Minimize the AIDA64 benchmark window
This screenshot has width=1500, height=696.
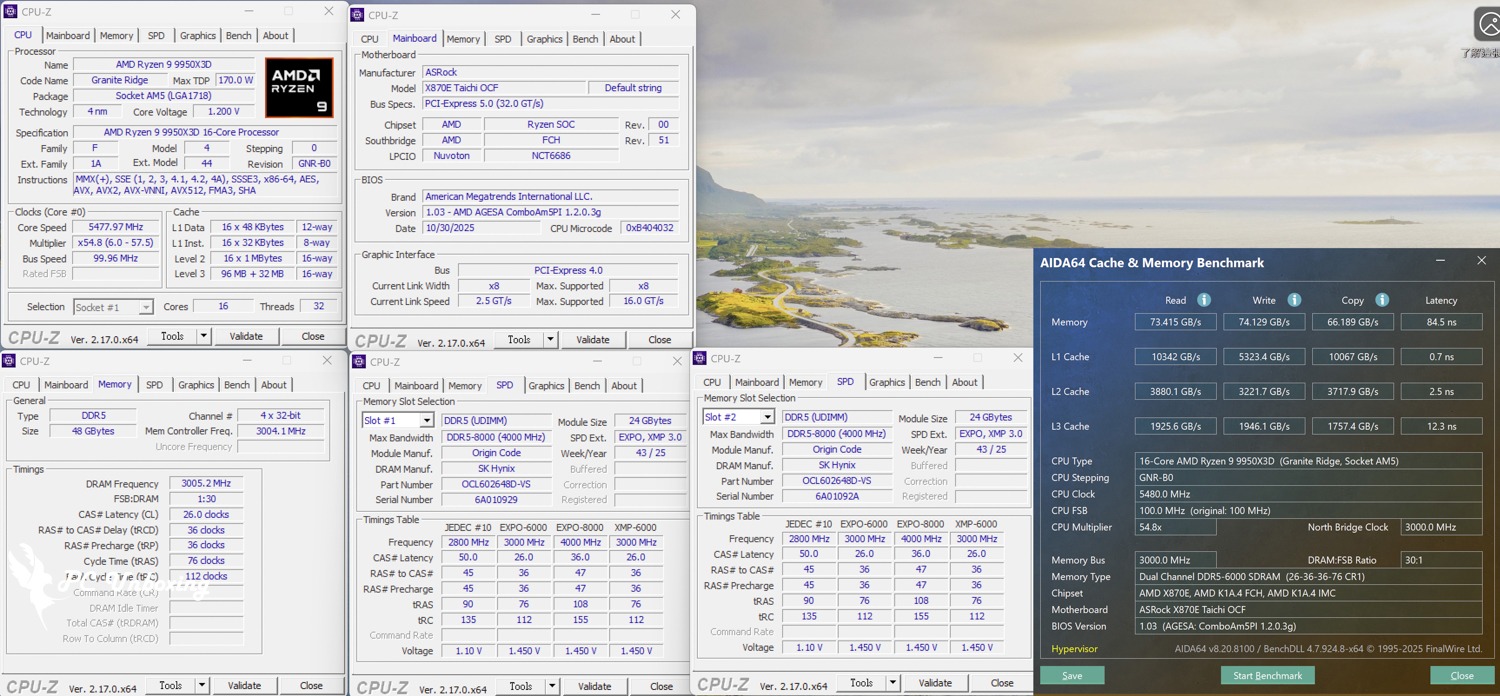click(1440, 261)
